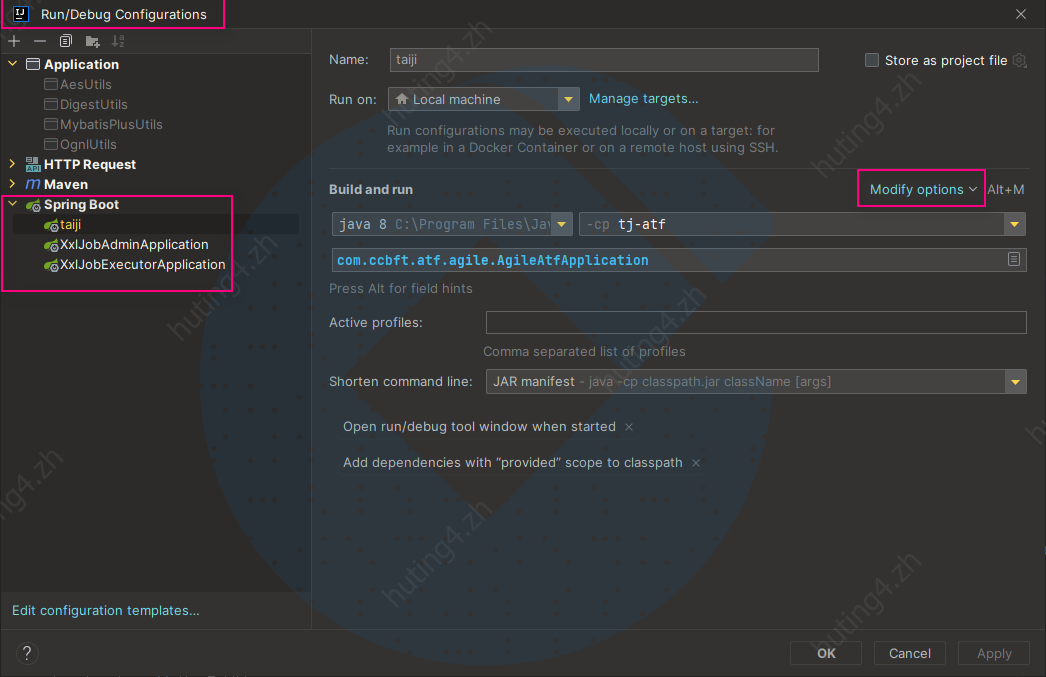The height and width of the screenshot is (677, 1046).
Task: Select the MybatisPlusUtils configuration
Action: (x=111, y=124)
